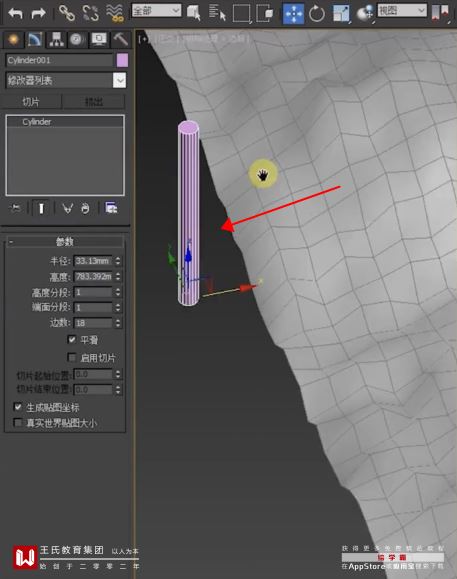Collapse the 参数 rollout header

(65, 242)
